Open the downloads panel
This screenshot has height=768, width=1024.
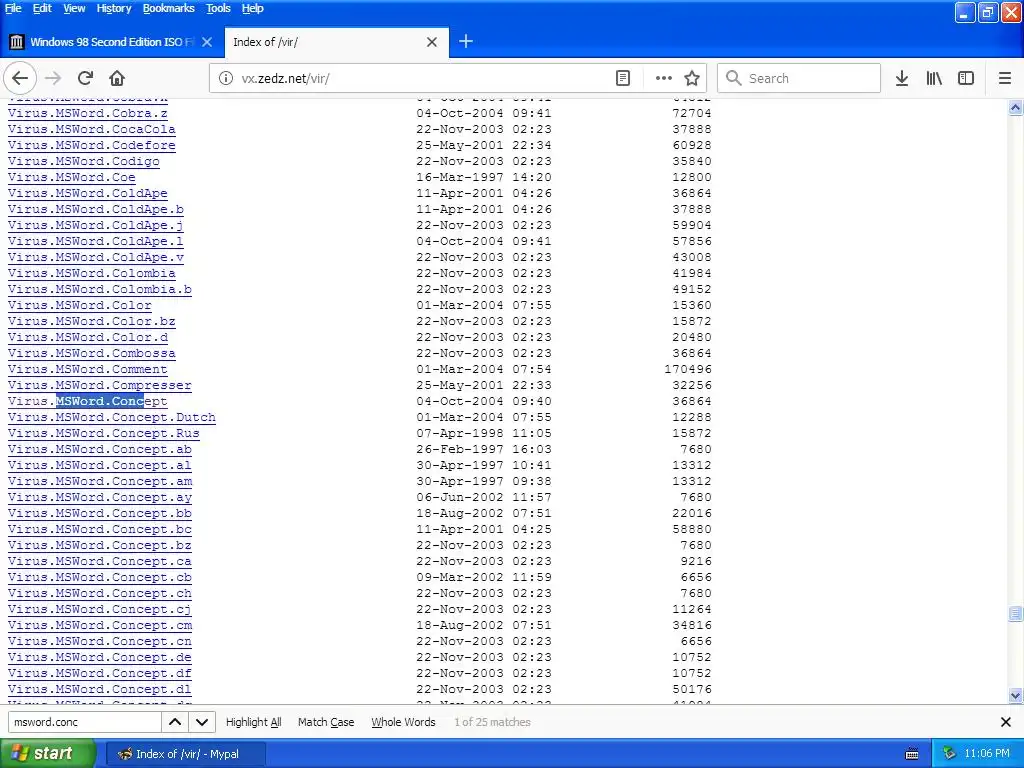tap(902, 78)
